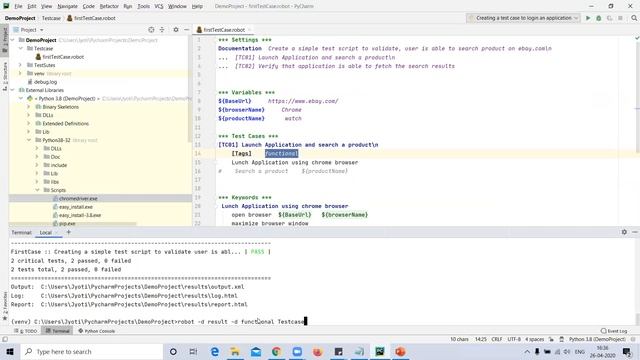Select debug.log file in project tree
This screenshot has height=360, width=640.
click(45, 82)
